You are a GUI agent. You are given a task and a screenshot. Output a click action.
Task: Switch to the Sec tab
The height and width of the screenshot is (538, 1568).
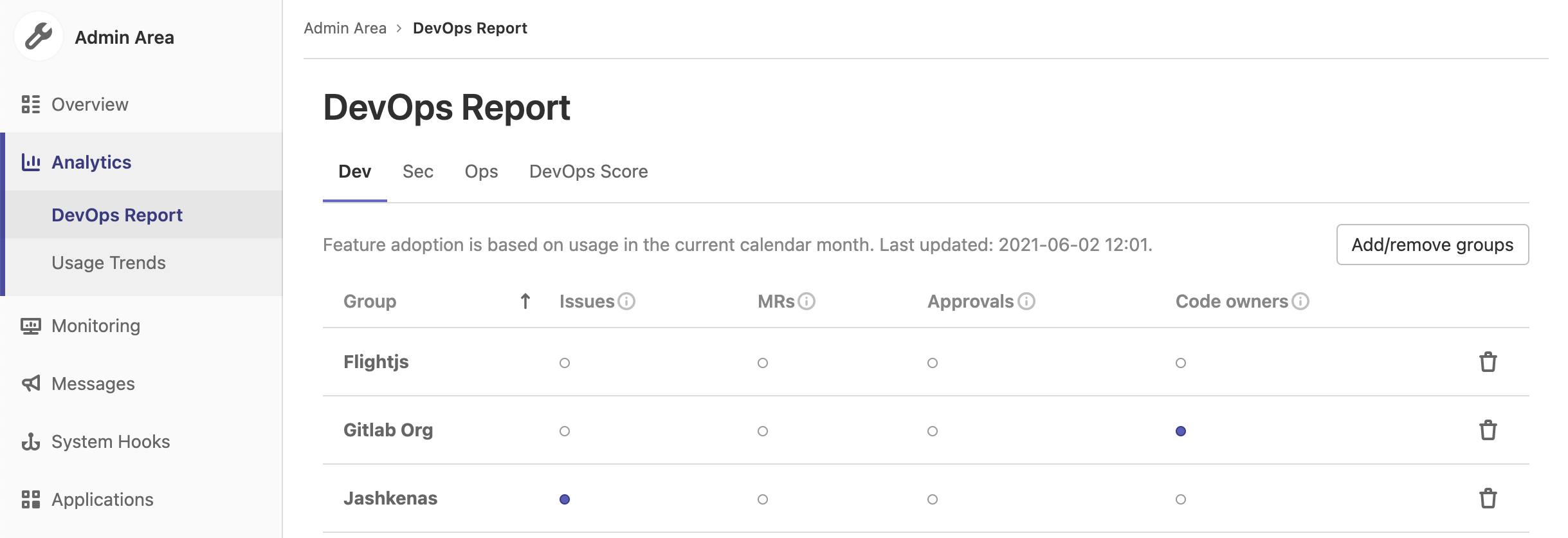pyautogui.click(x=418, y=171)
